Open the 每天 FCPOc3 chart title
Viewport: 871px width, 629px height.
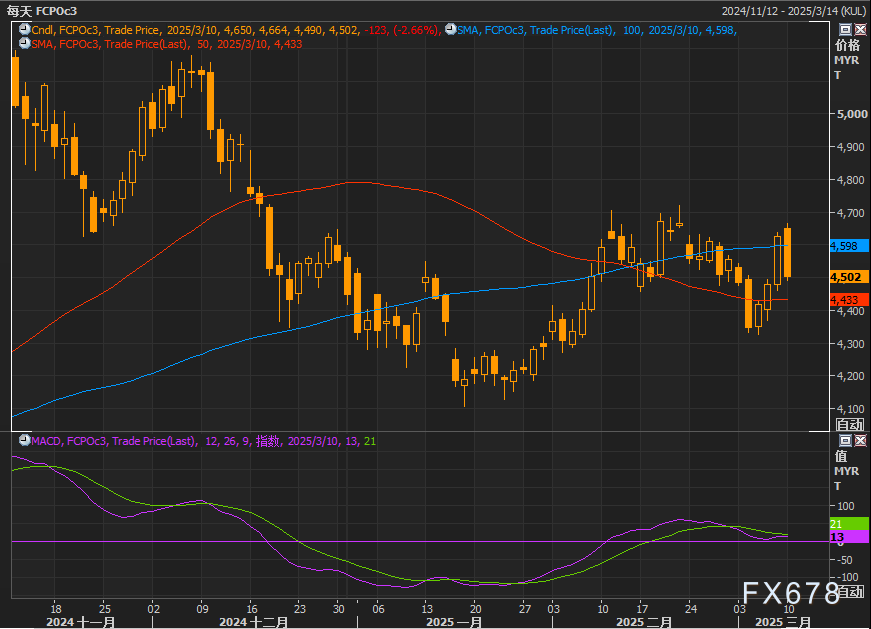coord(42,10)
